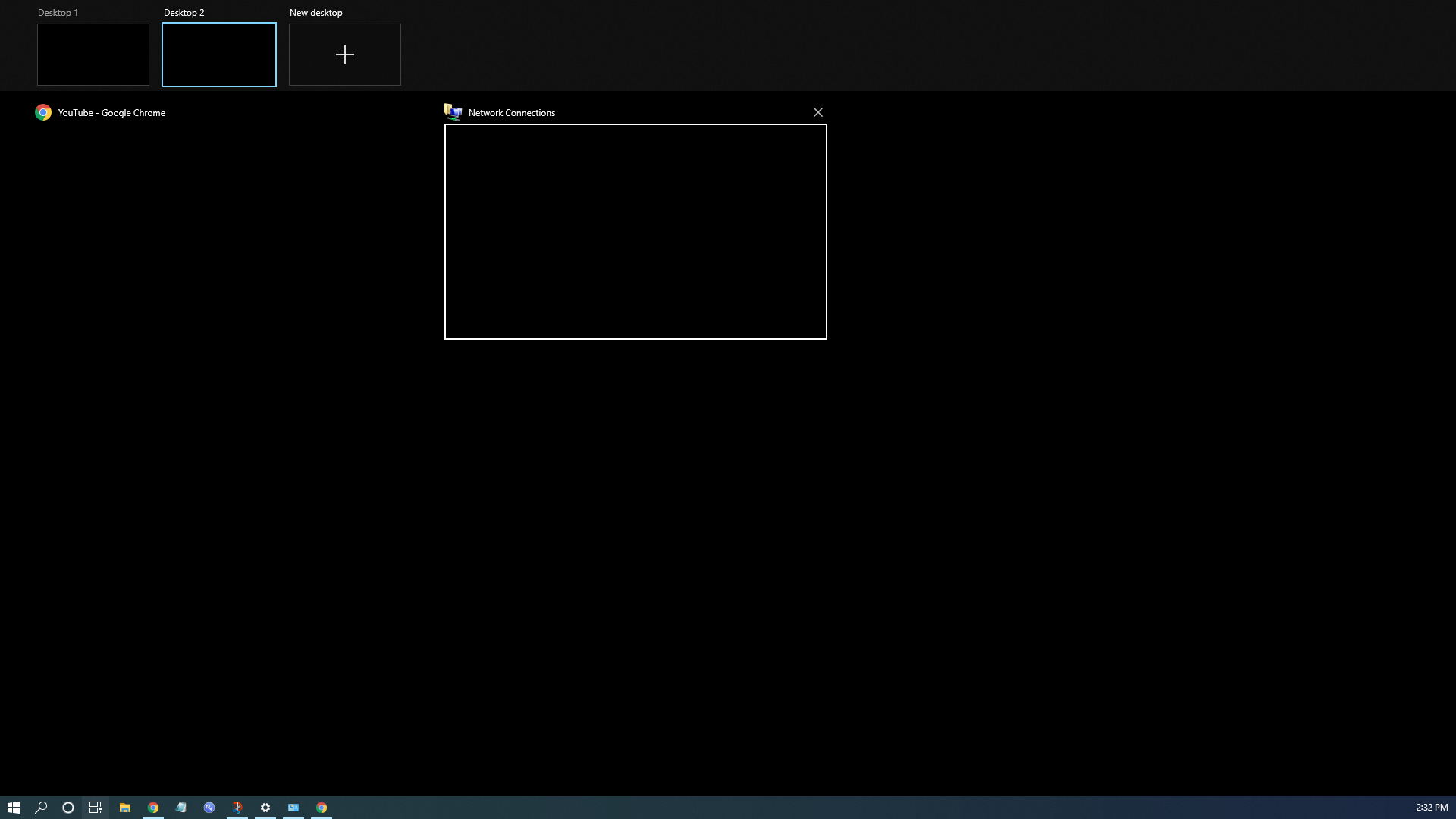Switch to Desktop 1
Image resolution: width=1456 pixels, height=819 pixels.
[x=93, y=54]
